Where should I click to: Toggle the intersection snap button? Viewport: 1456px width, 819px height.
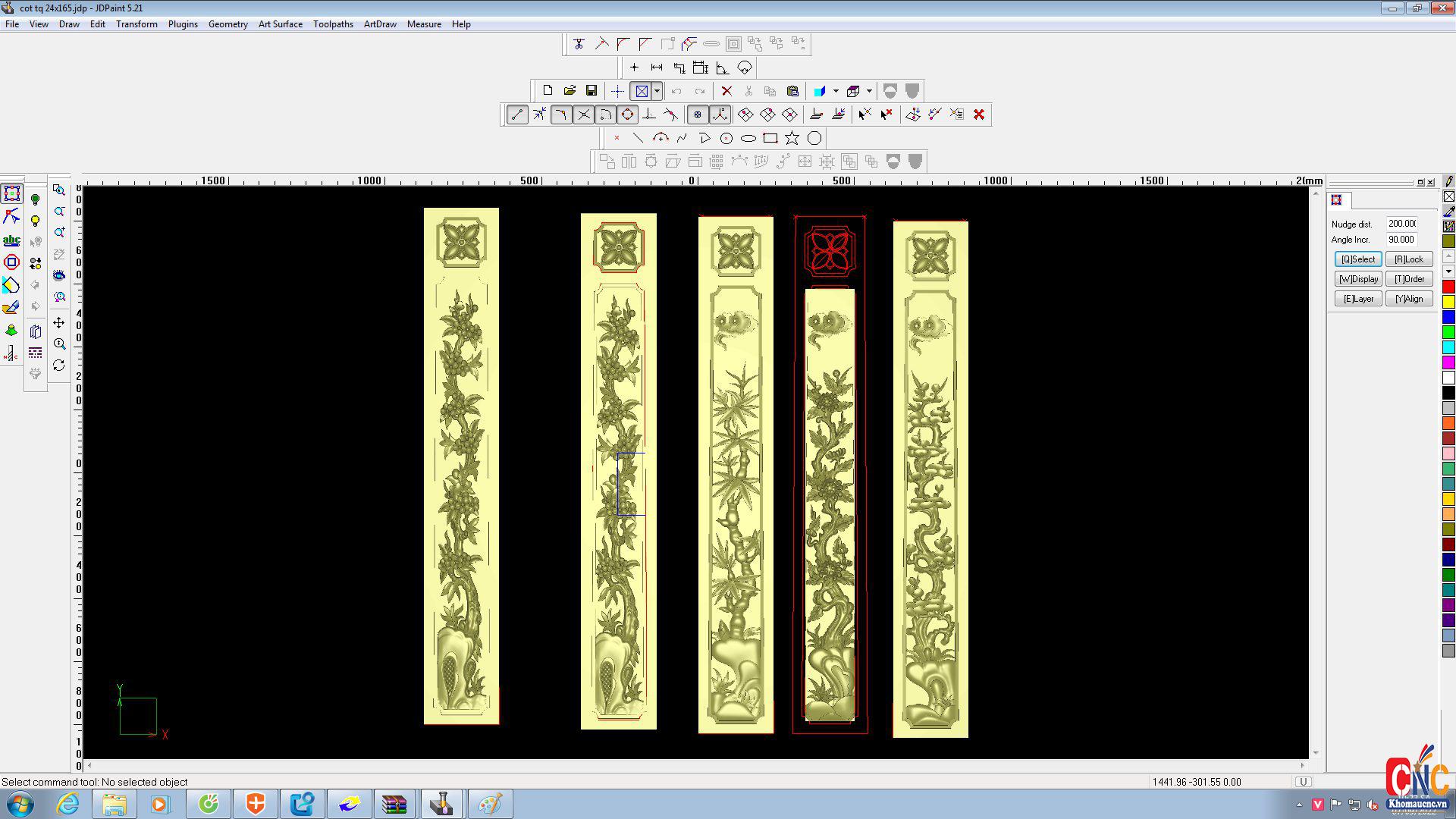click(583, 115)
